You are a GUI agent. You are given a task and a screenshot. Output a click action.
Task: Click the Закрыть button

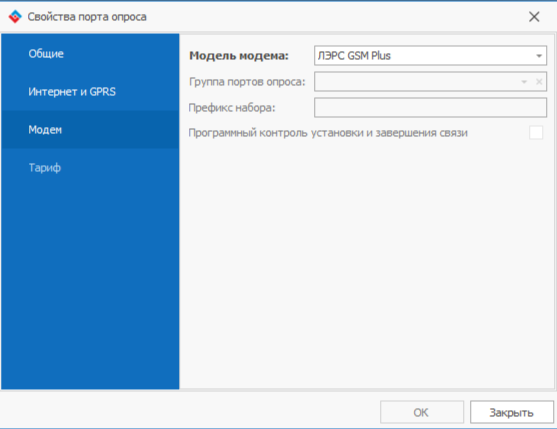512,412
